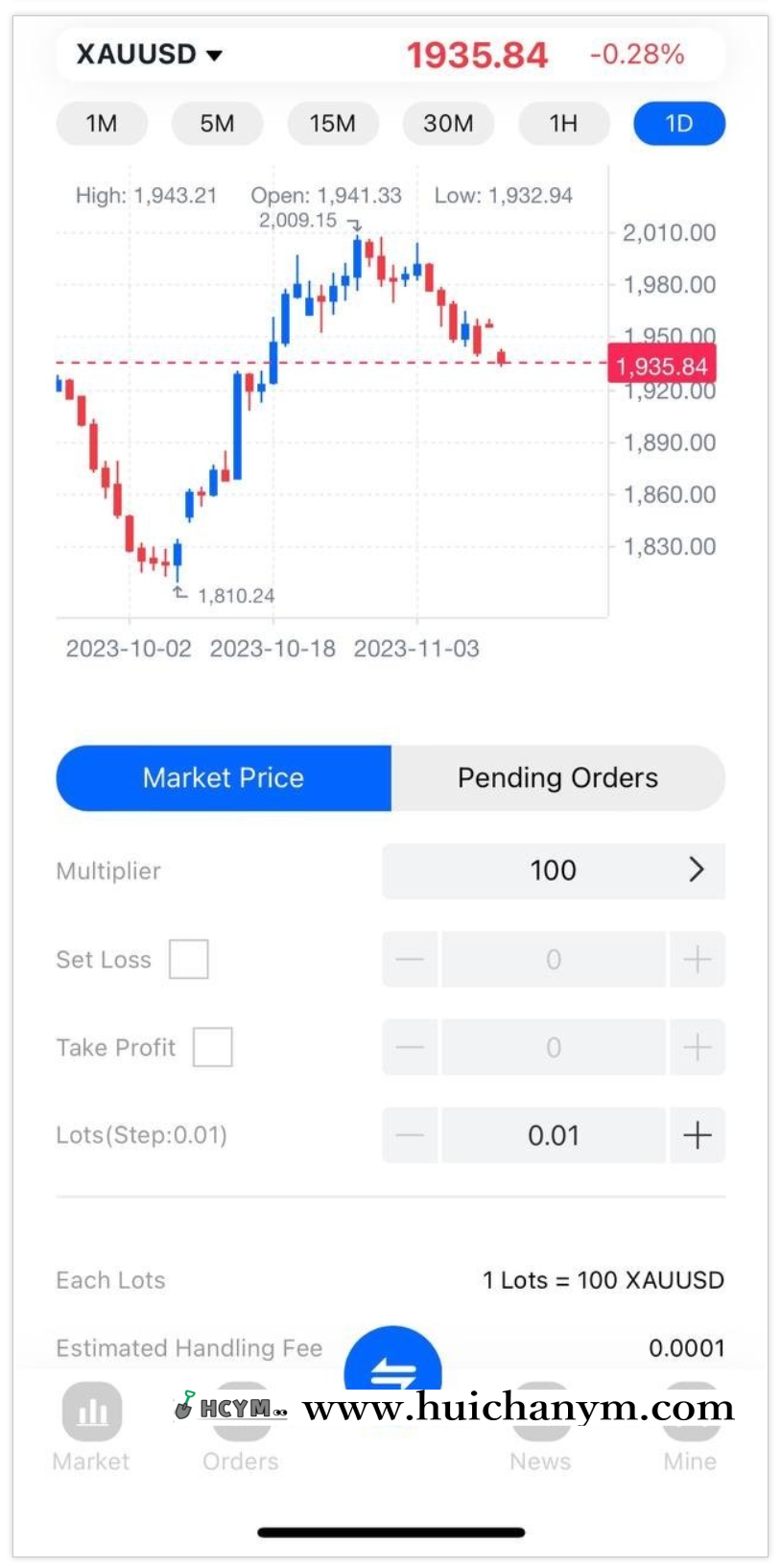Decrease Lots with the minus icon
The width and height of the screenshot is (781, 1568).
410,1135
